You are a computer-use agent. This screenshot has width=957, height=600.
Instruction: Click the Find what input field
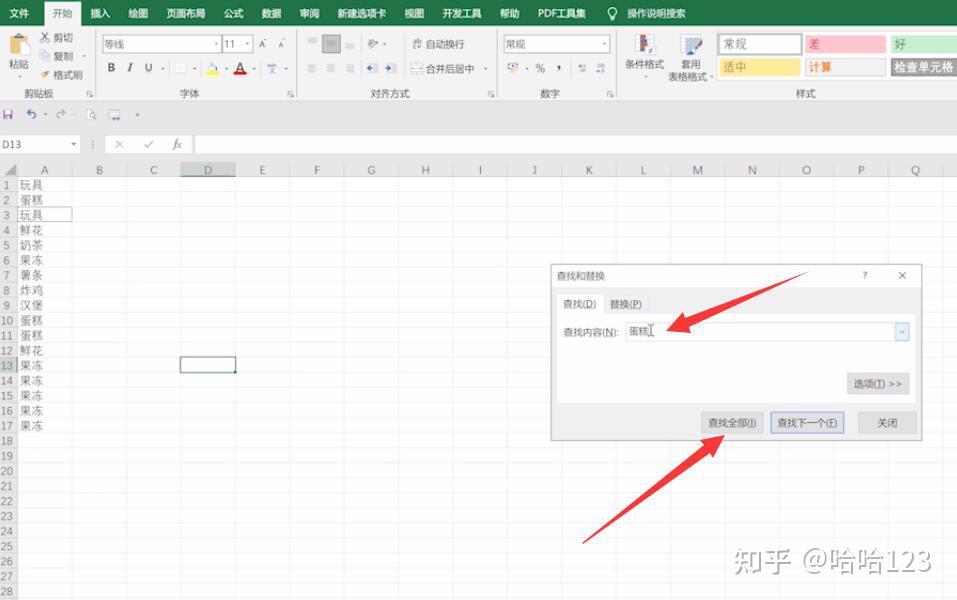click(760, 331)
